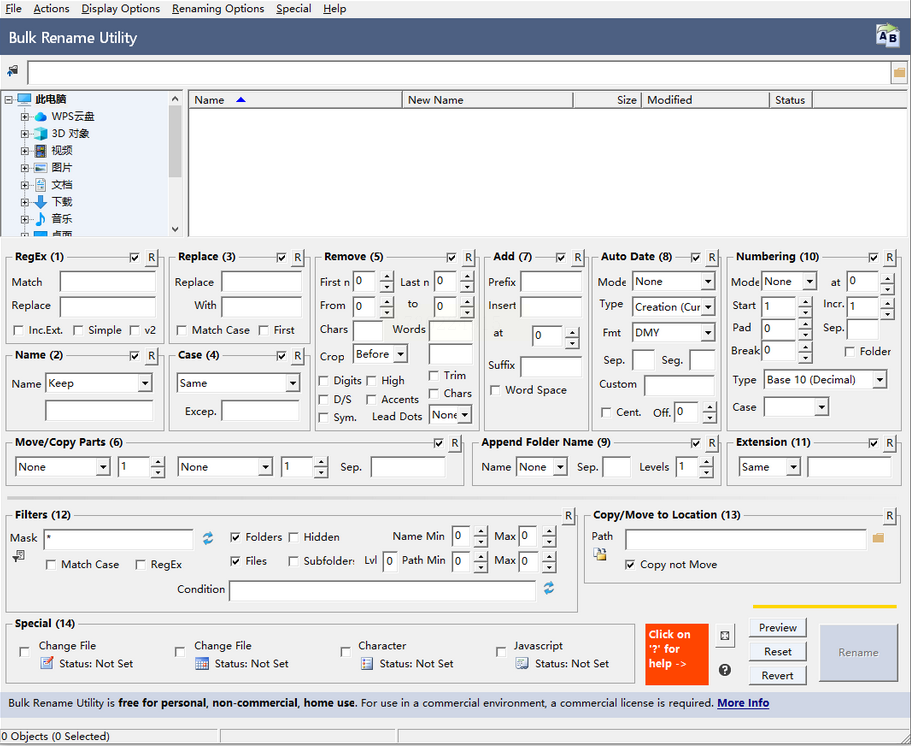Viewport: 911px width, 746px height.
Task: Sort by the Name column header
Action: (x=295, y=100)
